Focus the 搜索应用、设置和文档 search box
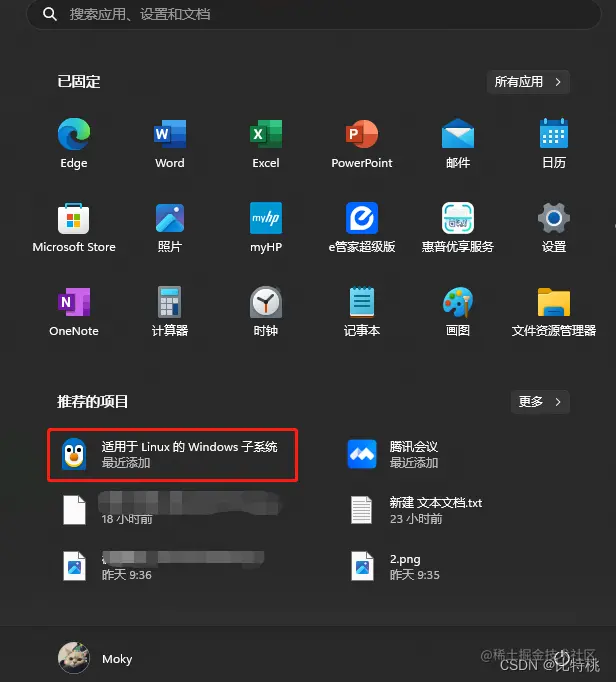This screenshot has width=616, height=682. tap(314, 14)
